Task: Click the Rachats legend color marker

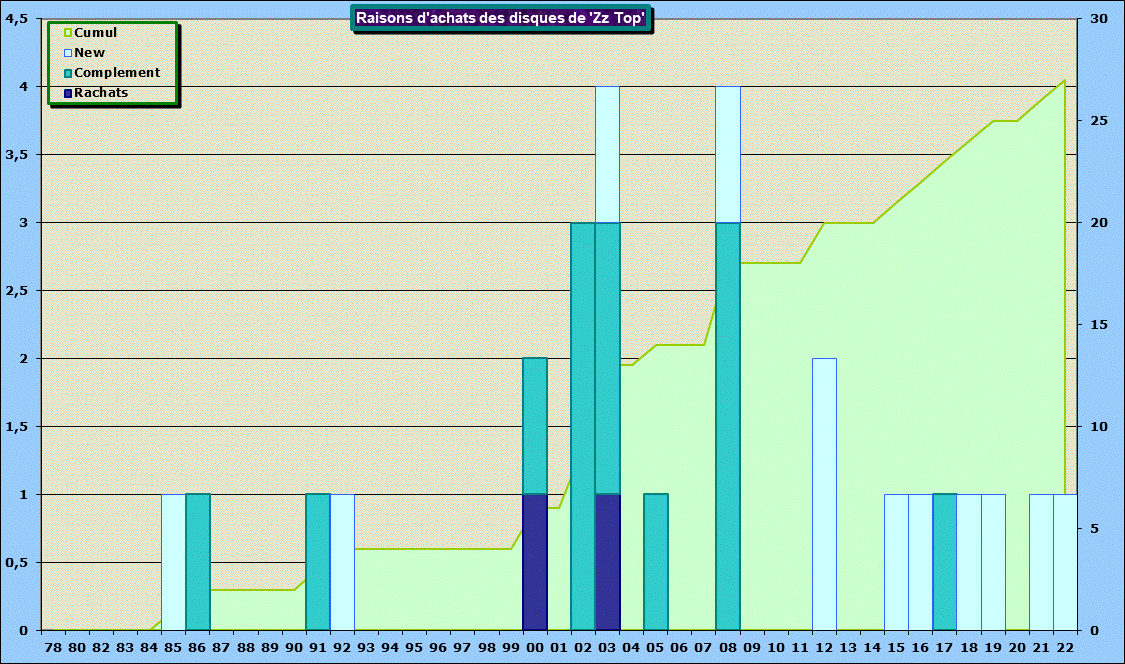Action: pos(68,93)
